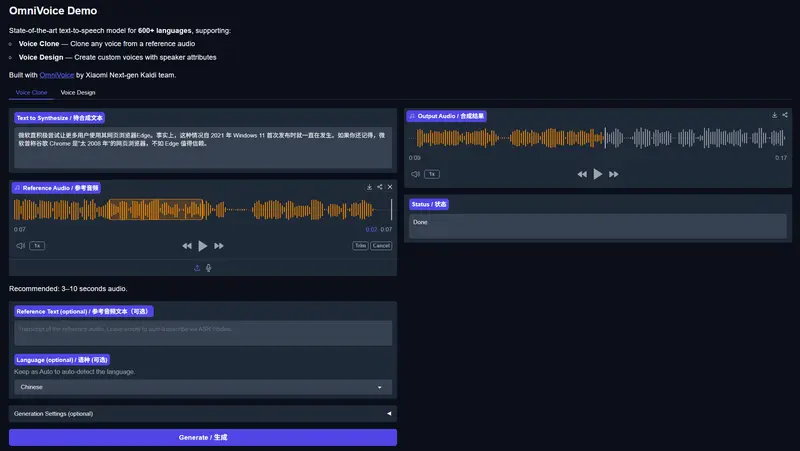Viewport: 800px width, 451px height.
Task: Rewind the output audio
Action: point(582,174)
